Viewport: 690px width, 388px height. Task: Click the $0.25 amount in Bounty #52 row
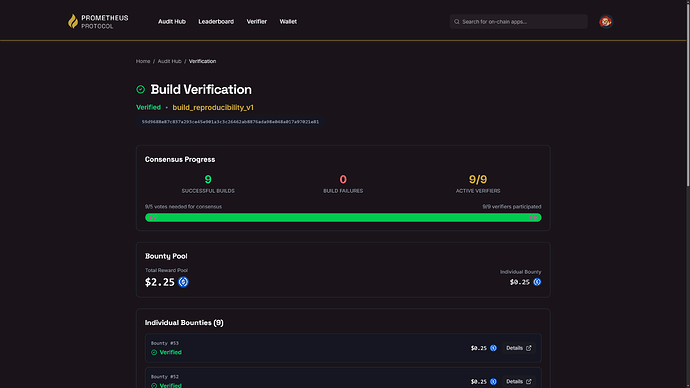479,381
